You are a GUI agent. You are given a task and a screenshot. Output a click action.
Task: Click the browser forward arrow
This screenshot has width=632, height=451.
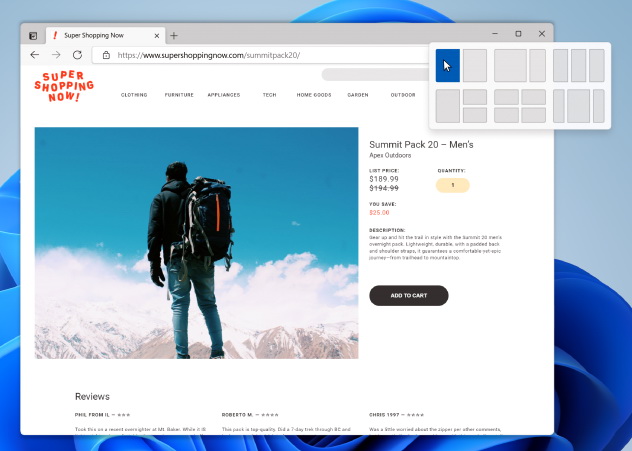(56, 55)
